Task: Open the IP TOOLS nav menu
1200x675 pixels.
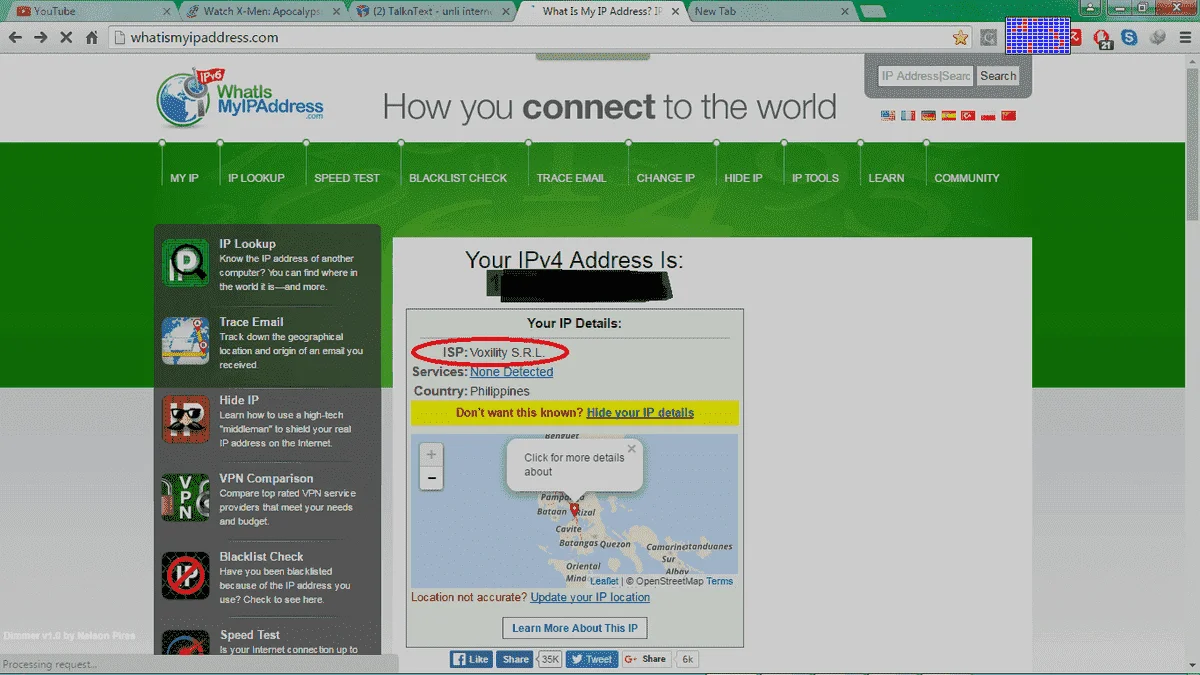Action: click(x=815, y=178)
